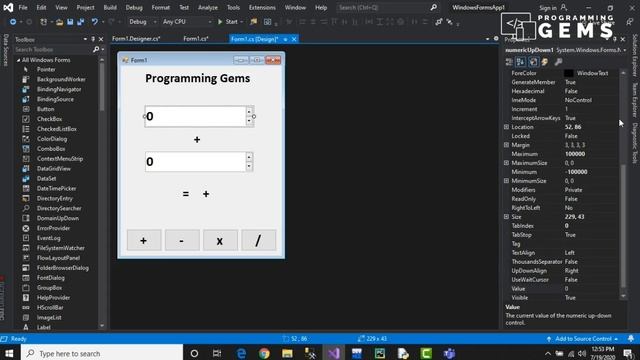Pin the Toolbox panel with pushpin
Viewport: 640px width, 360px height.
click(93, 40)
